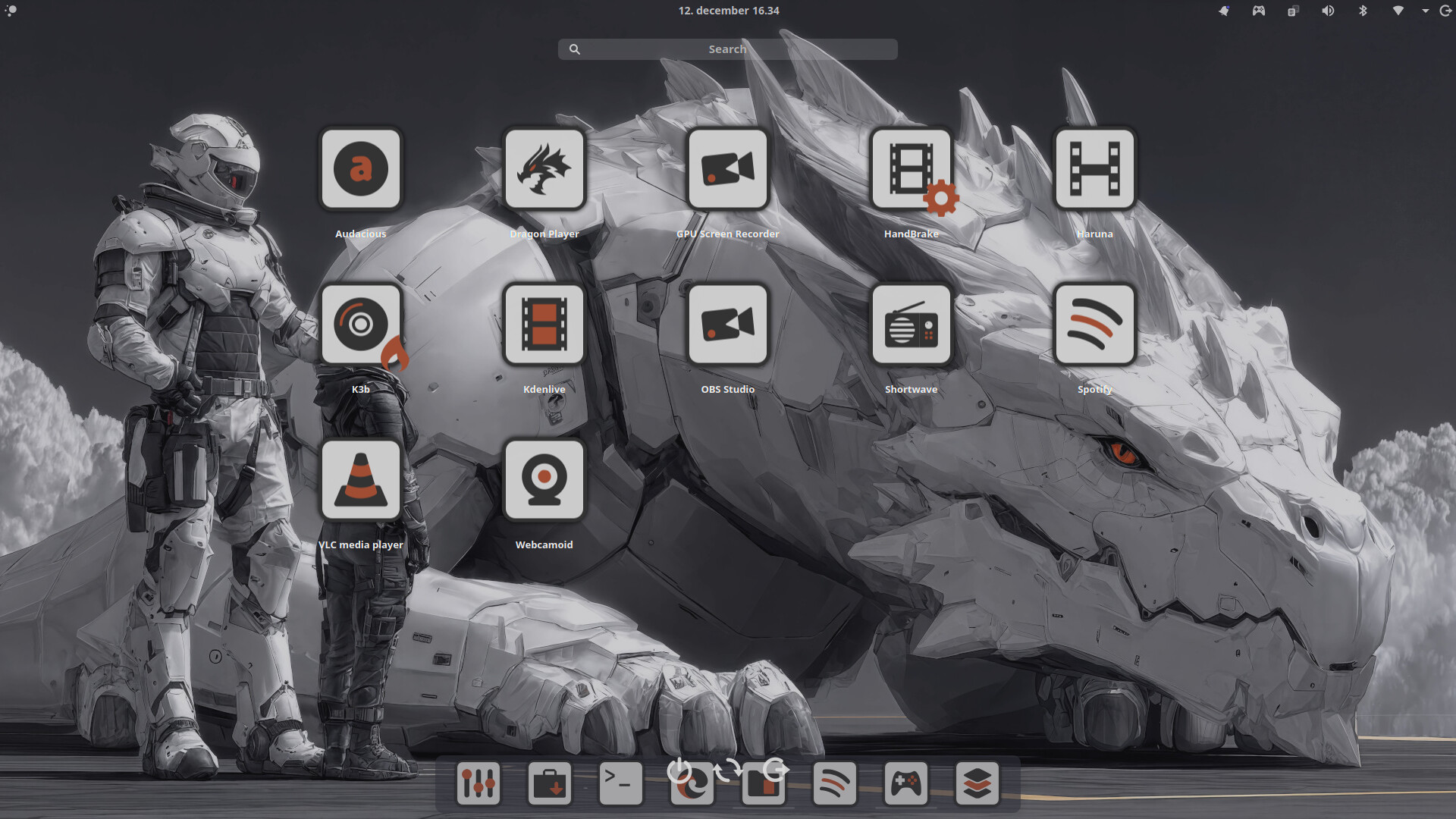Open Shortwave radio app

coord(912,325)
